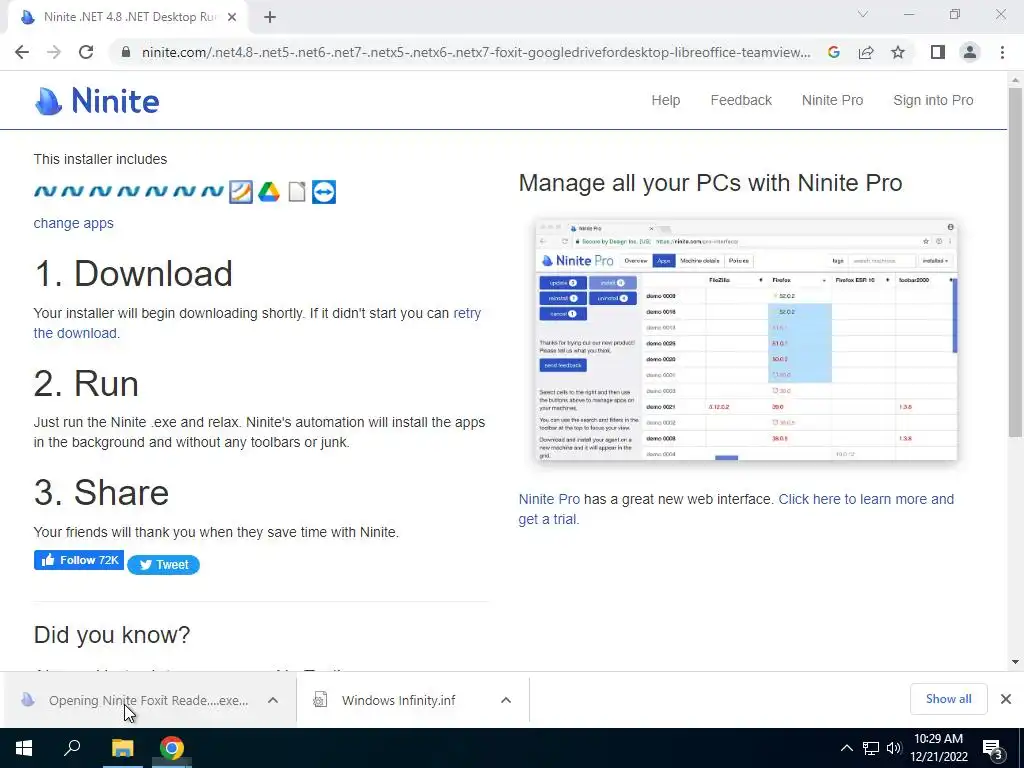Reload the Ninite page
The height and width of the screenshot is (768, 1024).
tap(86, 52)
